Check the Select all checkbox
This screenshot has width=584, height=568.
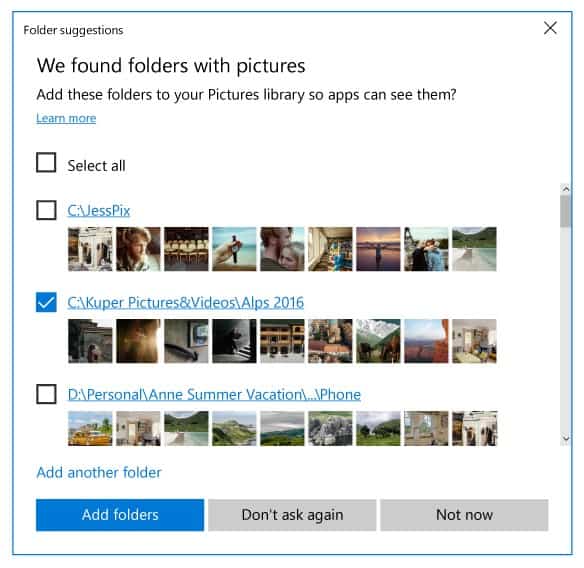[46, 162]
